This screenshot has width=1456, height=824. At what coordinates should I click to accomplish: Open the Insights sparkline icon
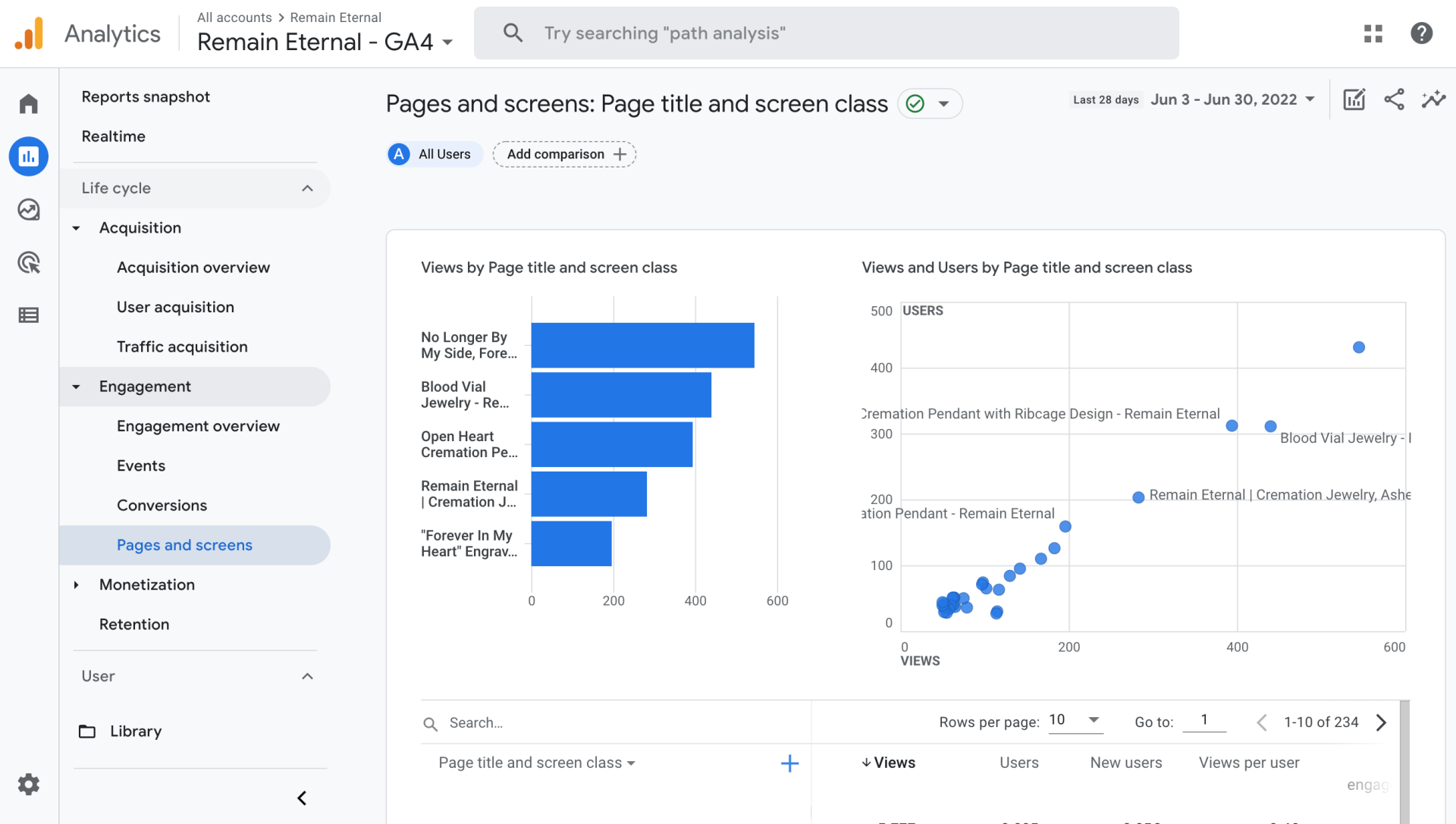pyautogui.click(x=1433, y=99)
